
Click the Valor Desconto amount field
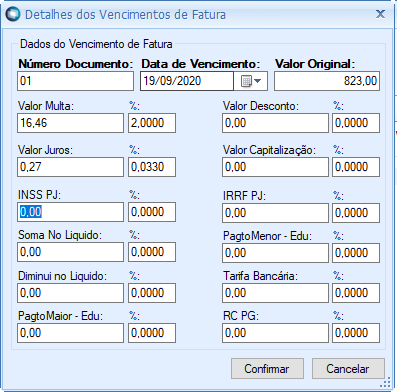tap(275, 123)
